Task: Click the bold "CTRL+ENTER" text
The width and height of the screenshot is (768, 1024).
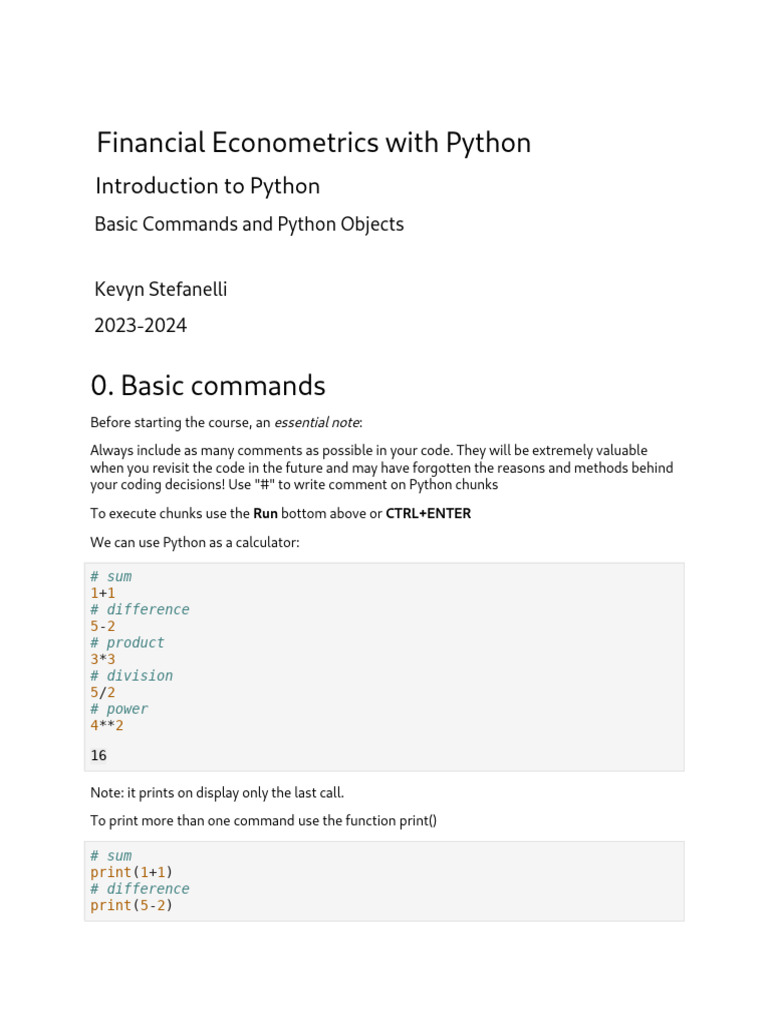Action: tap(428, 514)
